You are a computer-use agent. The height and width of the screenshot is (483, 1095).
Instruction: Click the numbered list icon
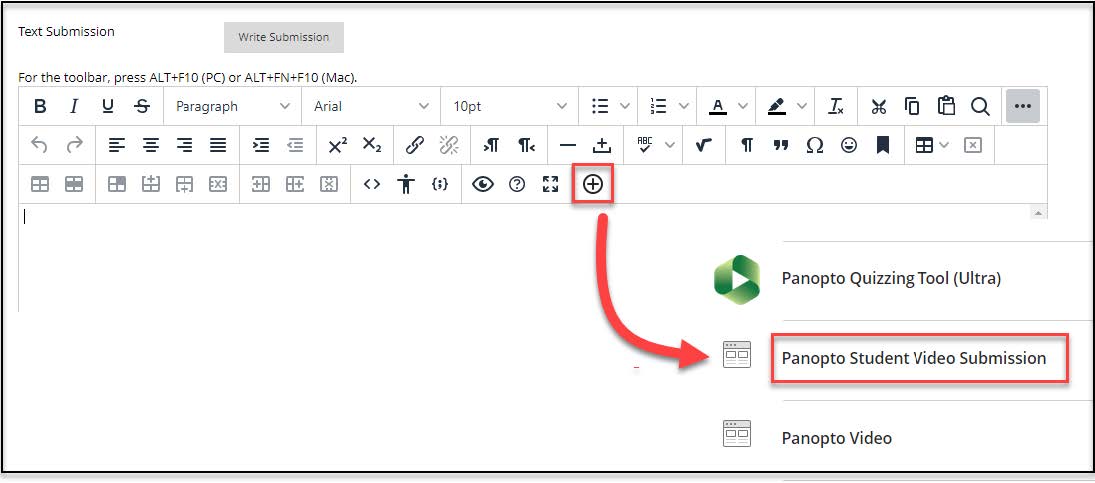659,106
